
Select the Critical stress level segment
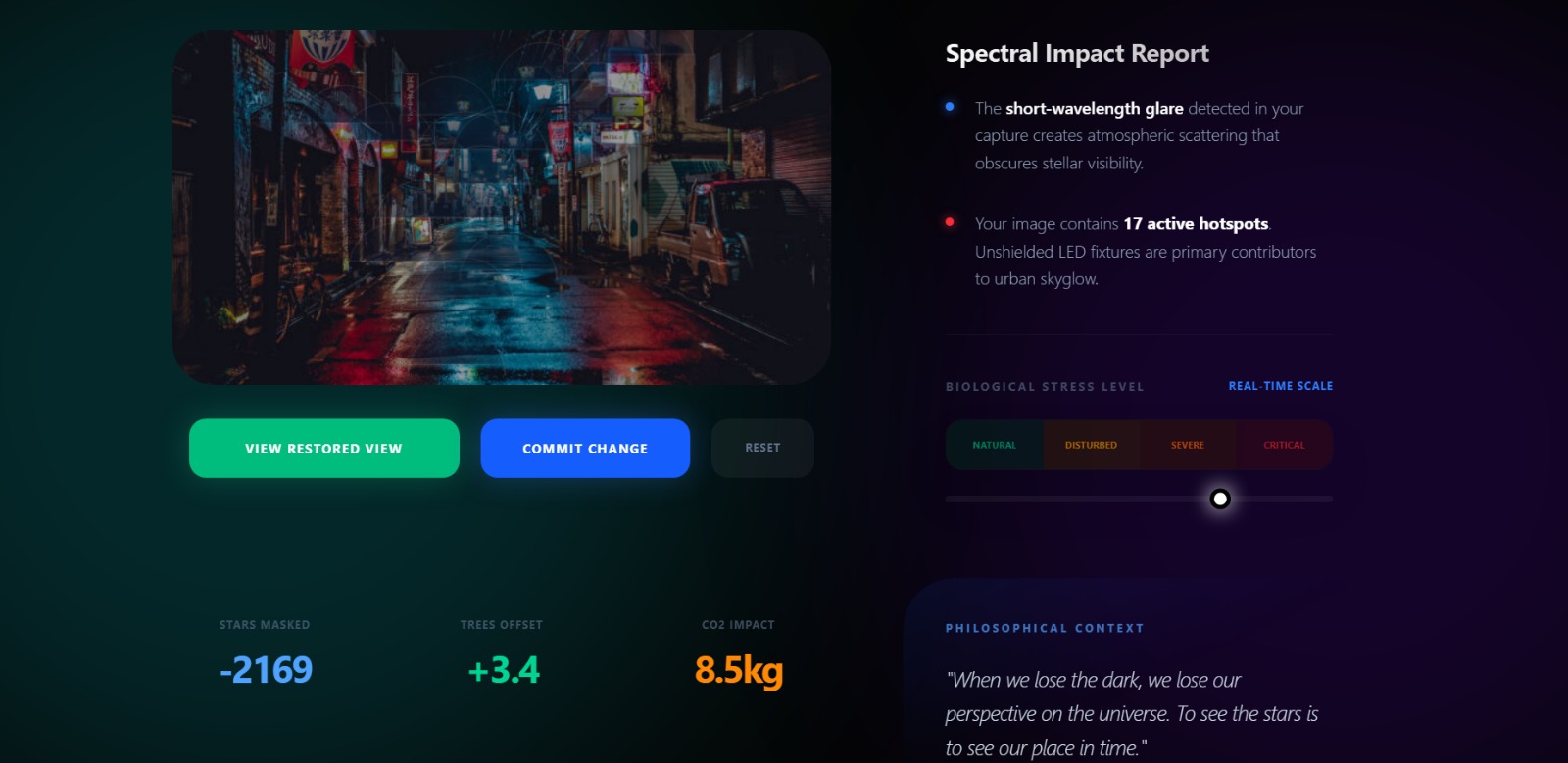[1284, 445]
